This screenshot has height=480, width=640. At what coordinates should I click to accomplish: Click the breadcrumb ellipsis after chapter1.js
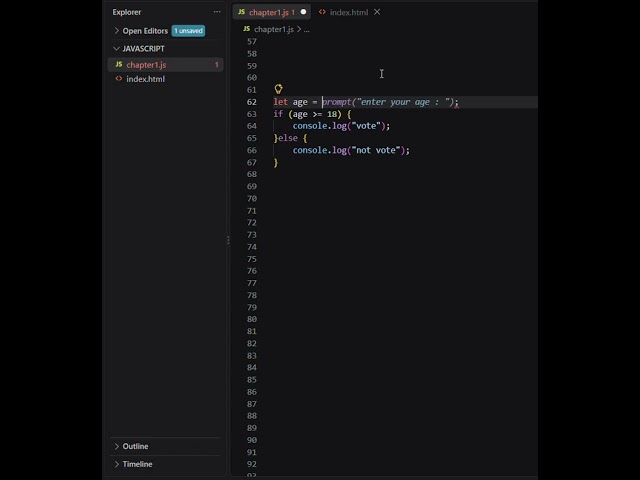coord(307,29)
